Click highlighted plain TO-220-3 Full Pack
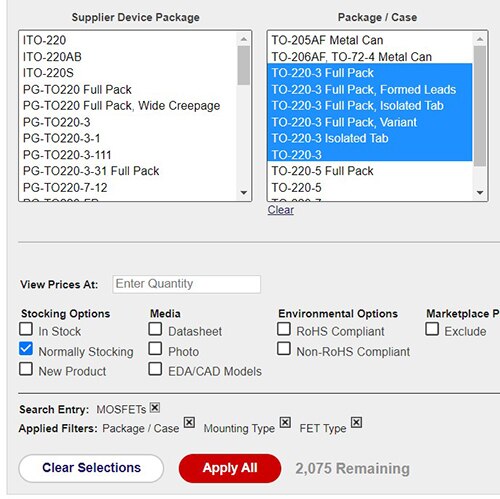Image resolution: width=500 pixels, height=499 pixels. 370,73
